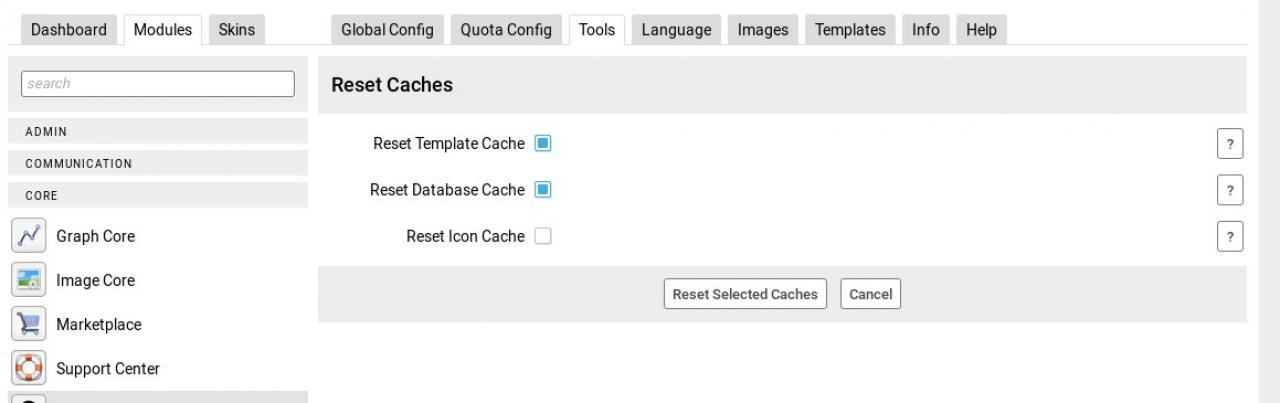Viewport: 1280px width, 403px height.
Task: Show help for Reset Template Cache
Action: pyautogui.click(x=1230, y=144)
